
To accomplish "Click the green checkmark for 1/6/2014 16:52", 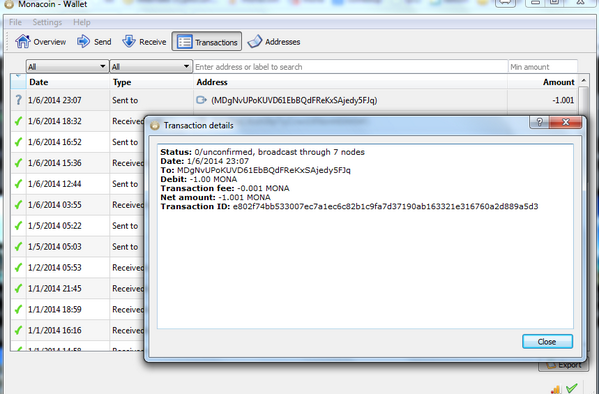I will pyautogui.click(x=18, y=142).
